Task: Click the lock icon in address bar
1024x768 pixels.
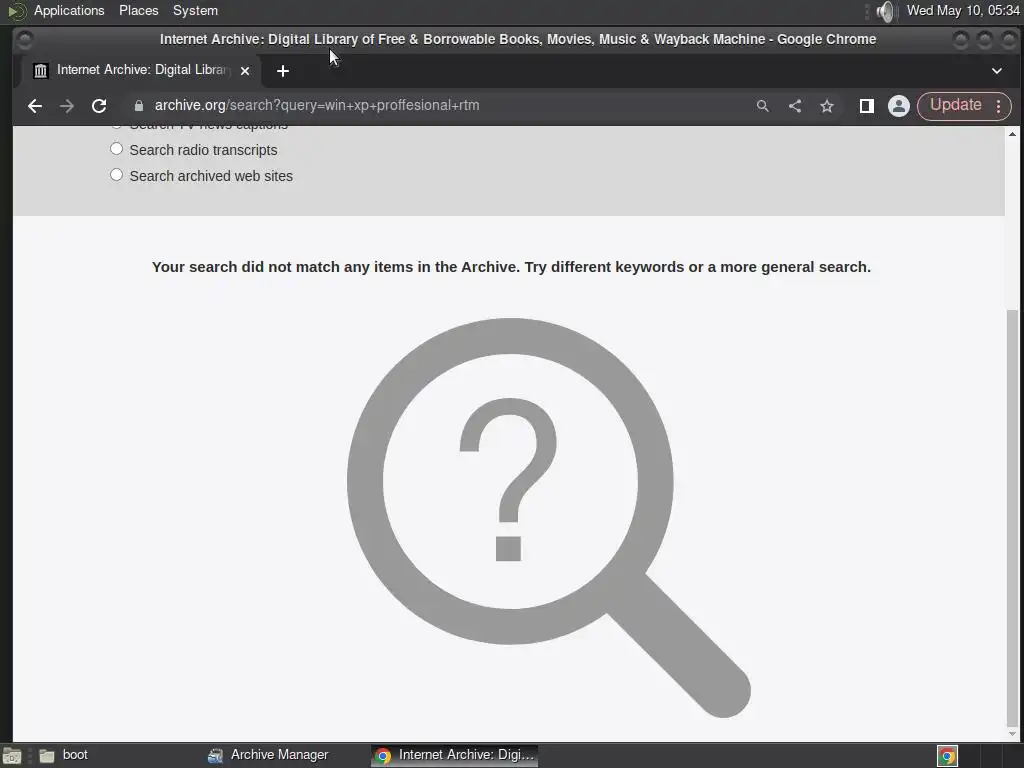Action: pos(138,106)
